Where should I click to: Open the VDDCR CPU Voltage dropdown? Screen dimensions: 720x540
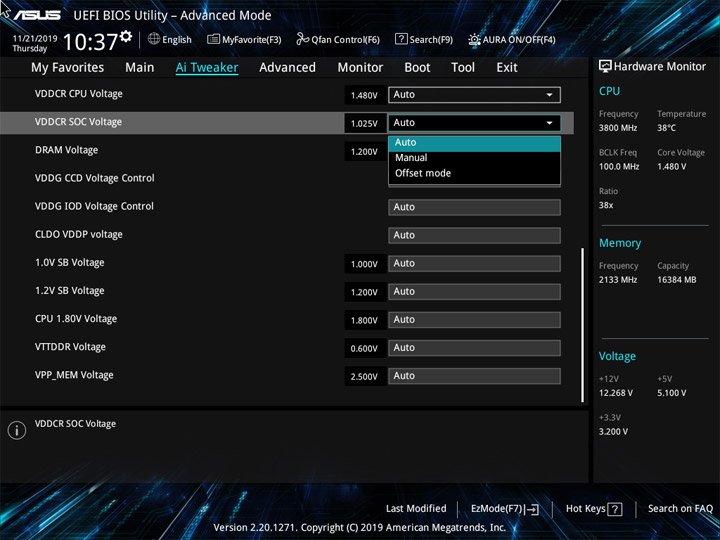[474, 95]
